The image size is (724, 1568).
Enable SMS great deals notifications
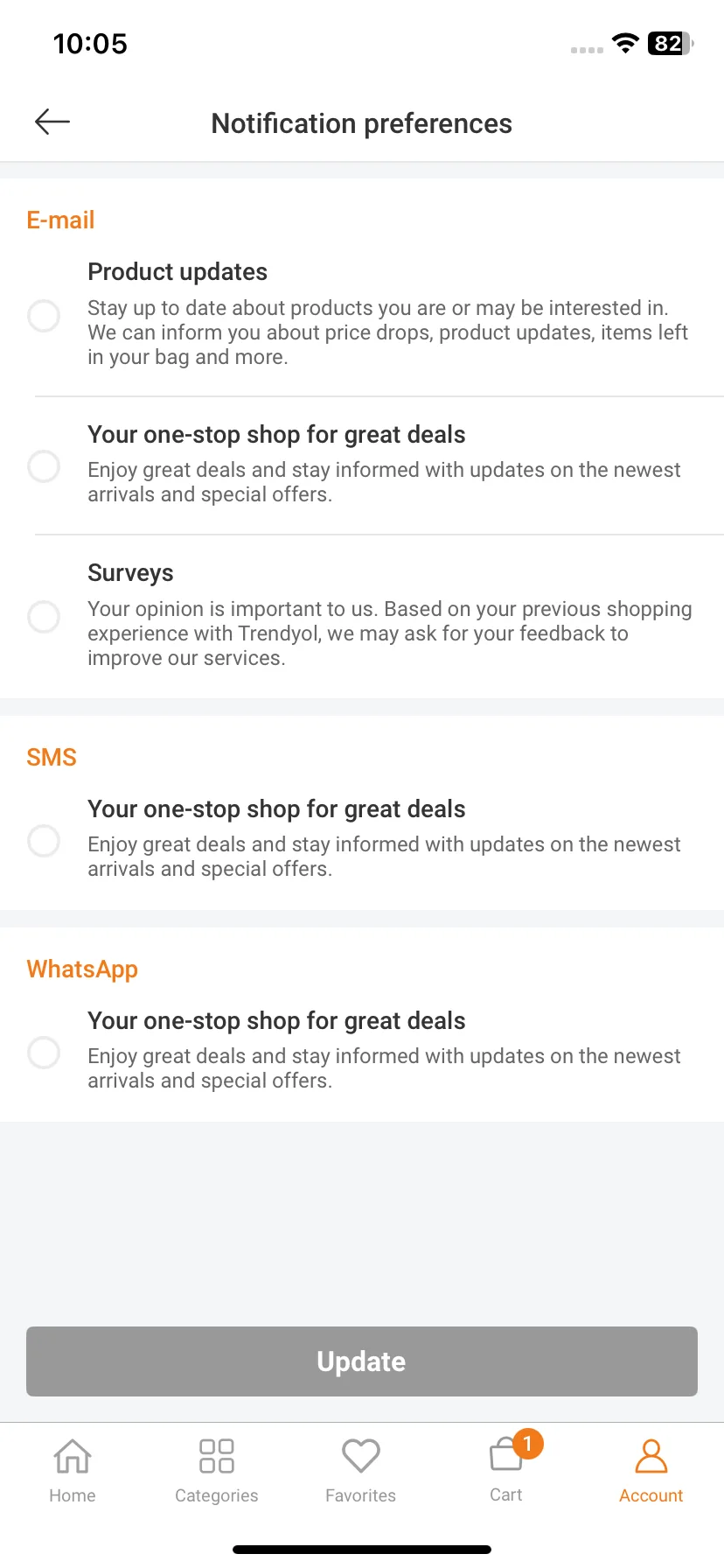pos(44,840)
